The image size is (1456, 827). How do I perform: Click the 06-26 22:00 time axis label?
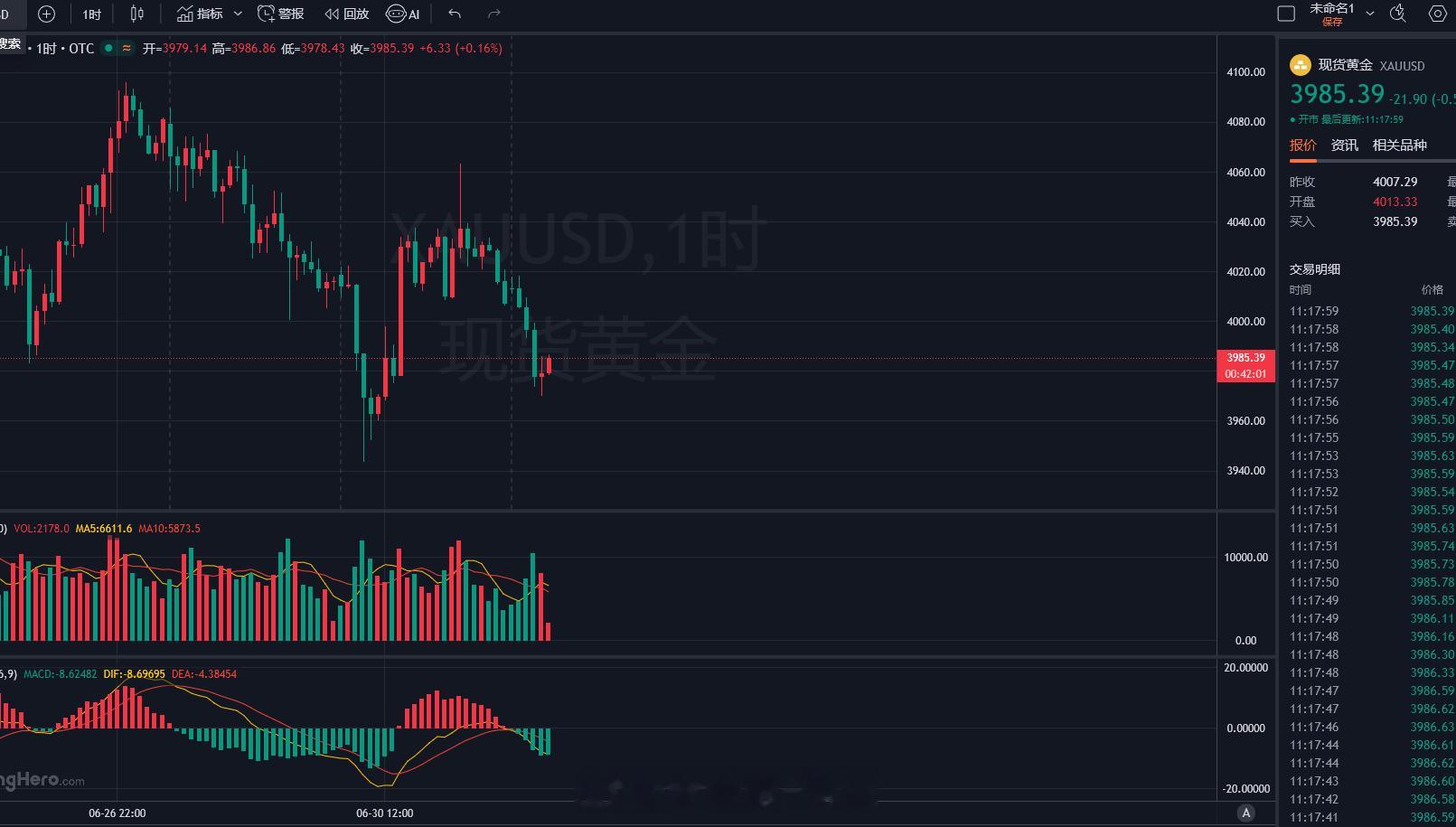click(117, 813)
